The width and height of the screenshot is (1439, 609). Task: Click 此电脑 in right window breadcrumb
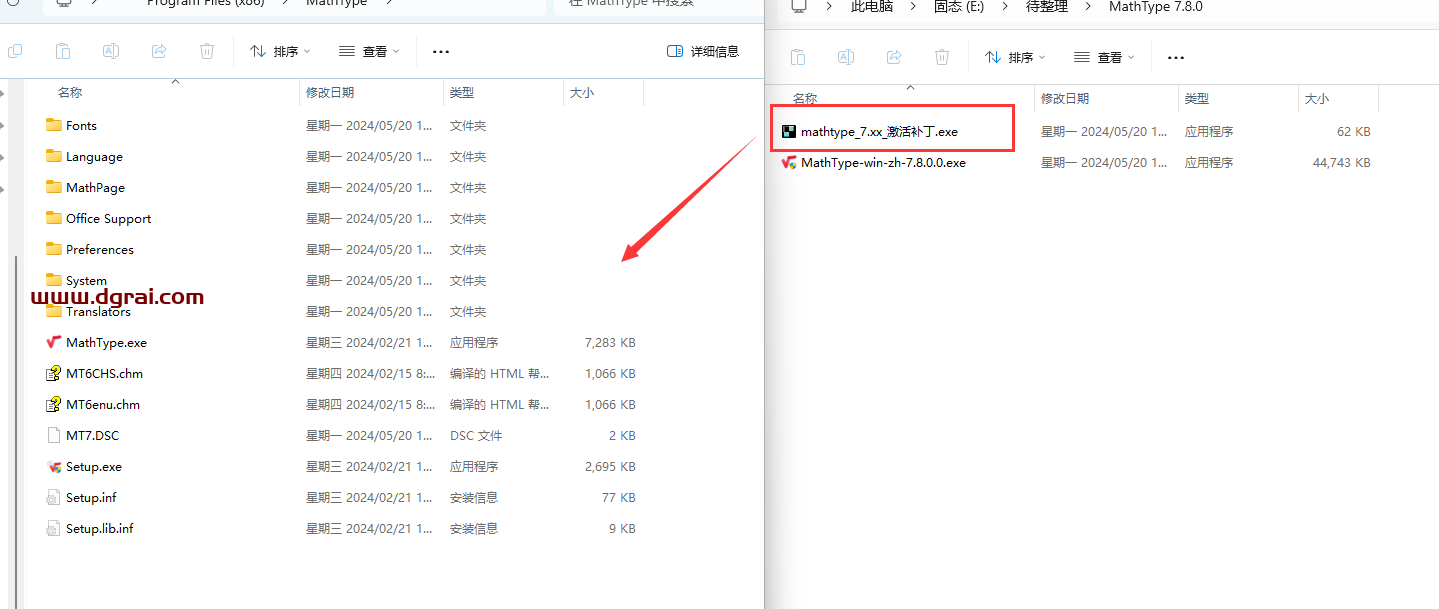point(872,7)
